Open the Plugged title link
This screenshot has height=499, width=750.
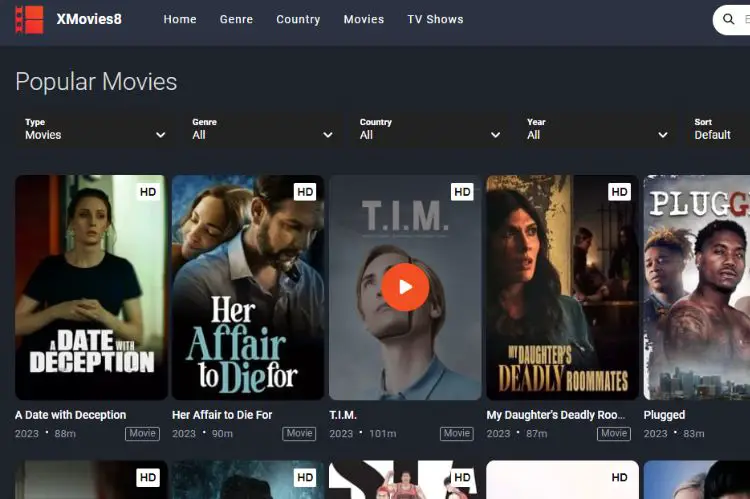tap(664, 415)
